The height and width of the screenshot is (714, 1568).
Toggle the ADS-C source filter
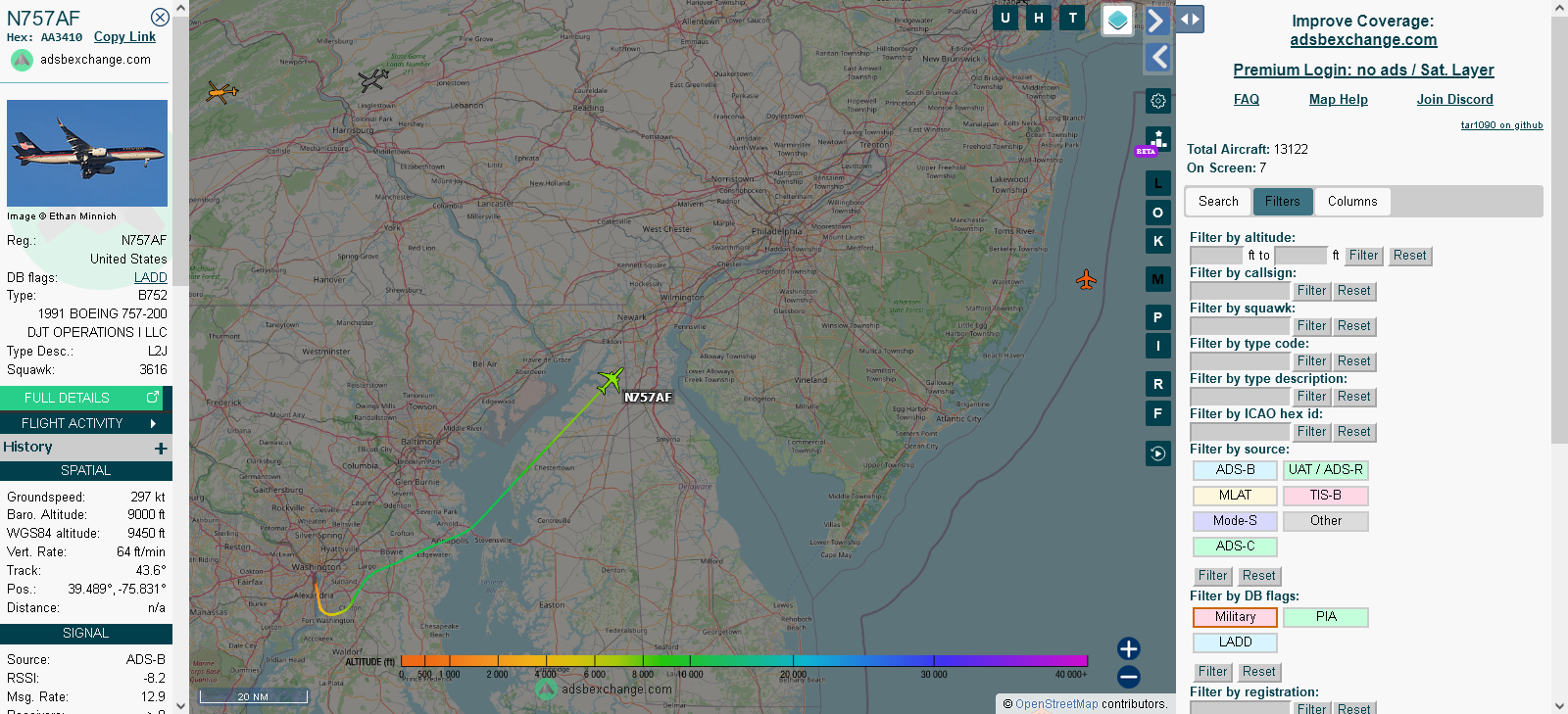(x=1235, y=547)
